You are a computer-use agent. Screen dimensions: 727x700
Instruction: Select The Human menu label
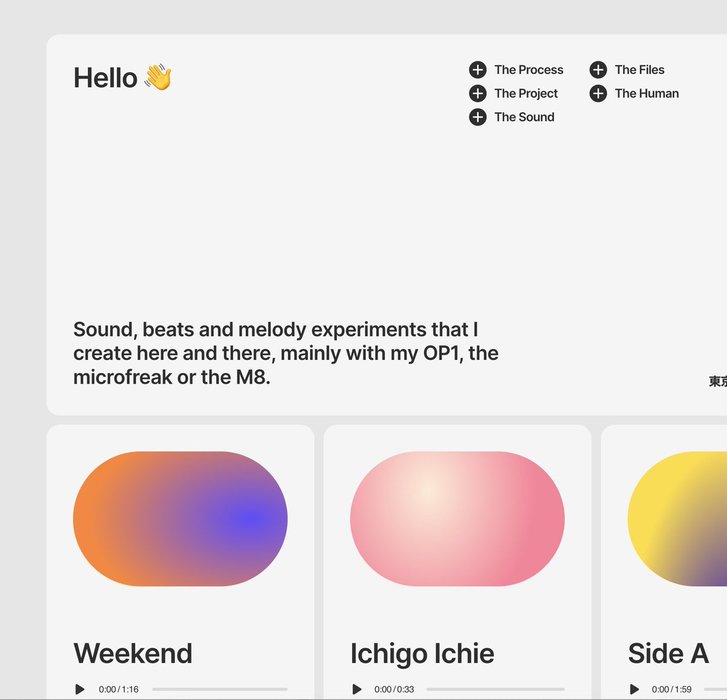646,94
